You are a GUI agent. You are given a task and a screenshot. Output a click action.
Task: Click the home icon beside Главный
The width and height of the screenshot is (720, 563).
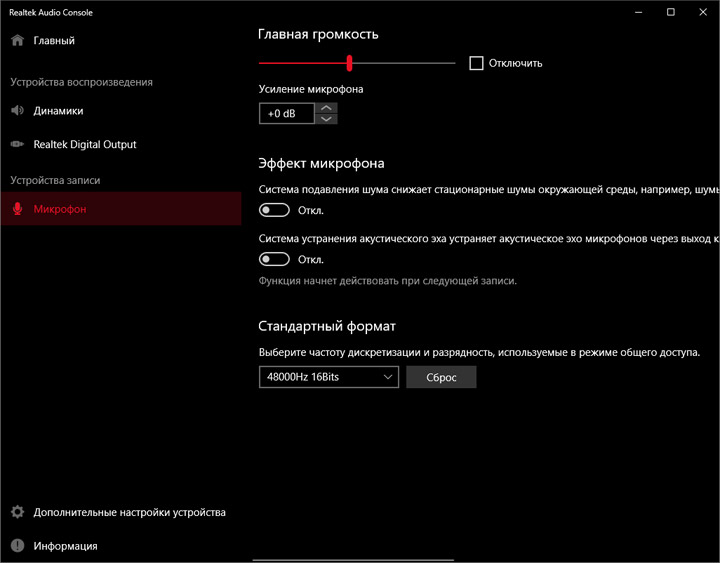17,40
